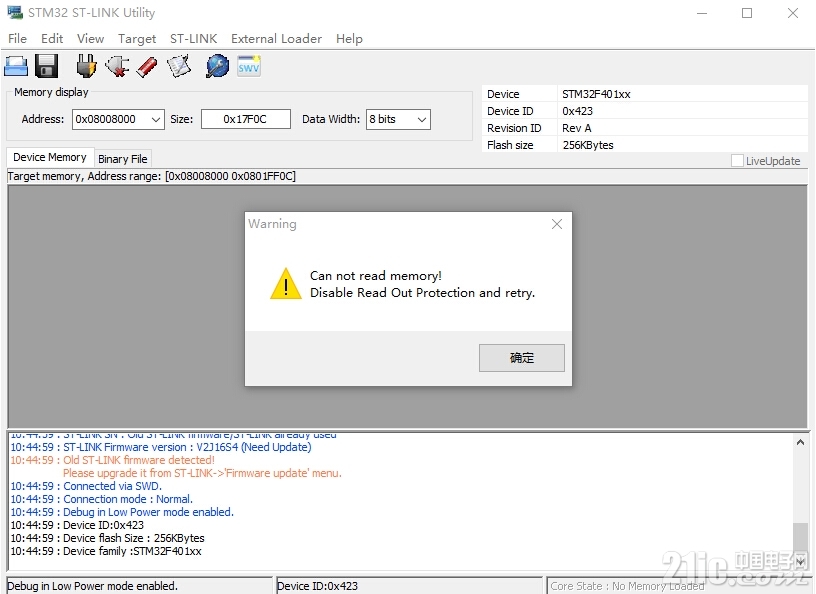
Task: Click the yellow warning triangle icon
Action: [286, 284]
